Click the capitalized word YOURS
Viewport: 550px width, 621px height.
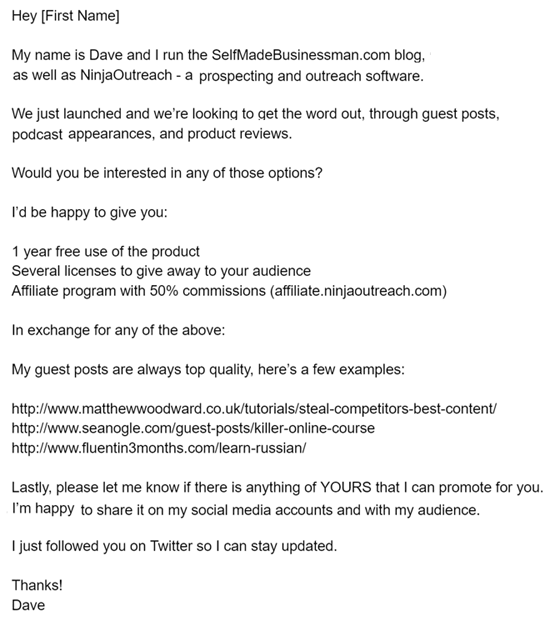click(x=345, y=487)
